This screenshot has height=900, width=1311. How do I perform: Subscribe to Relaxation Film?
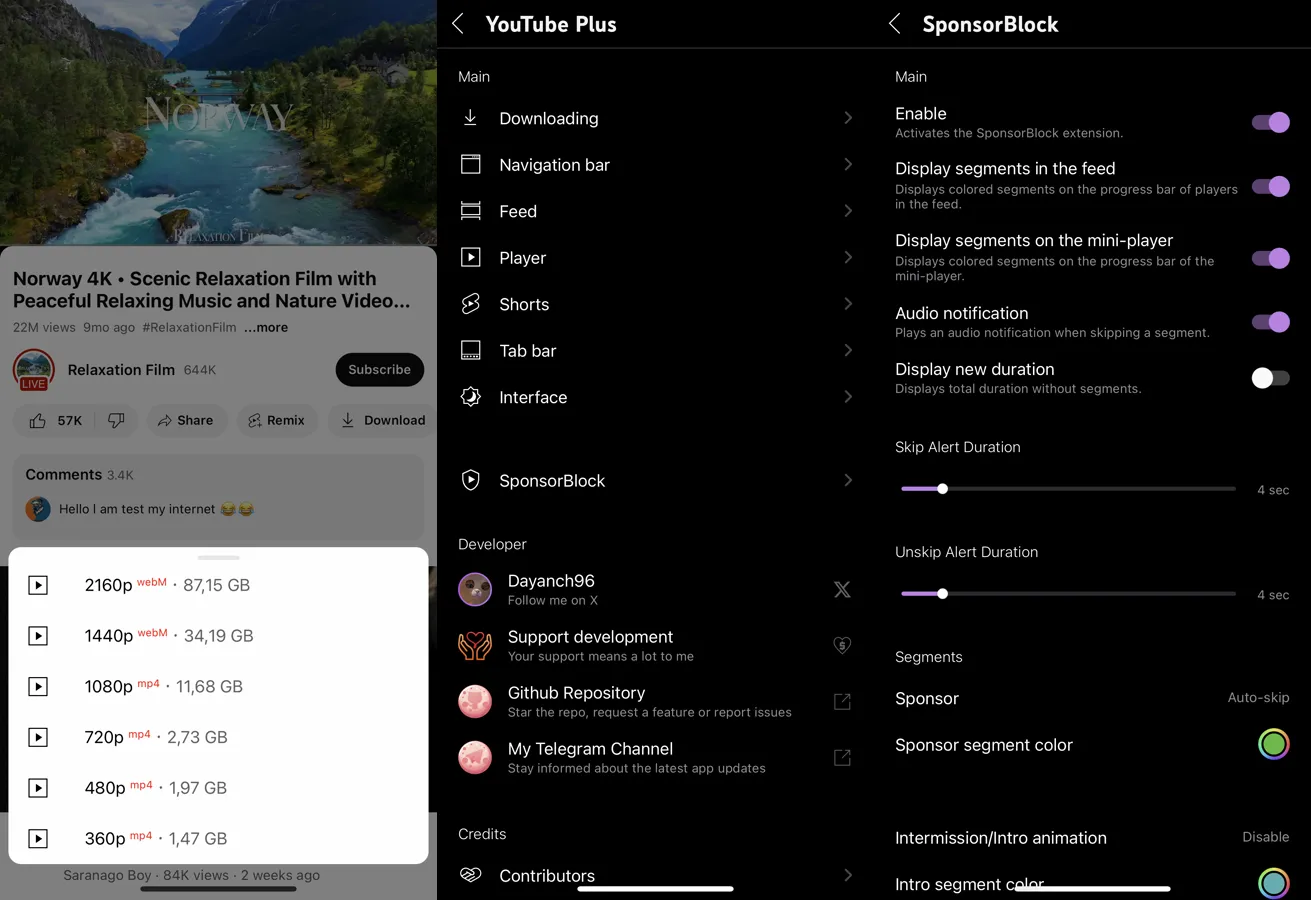coord(379,369)
